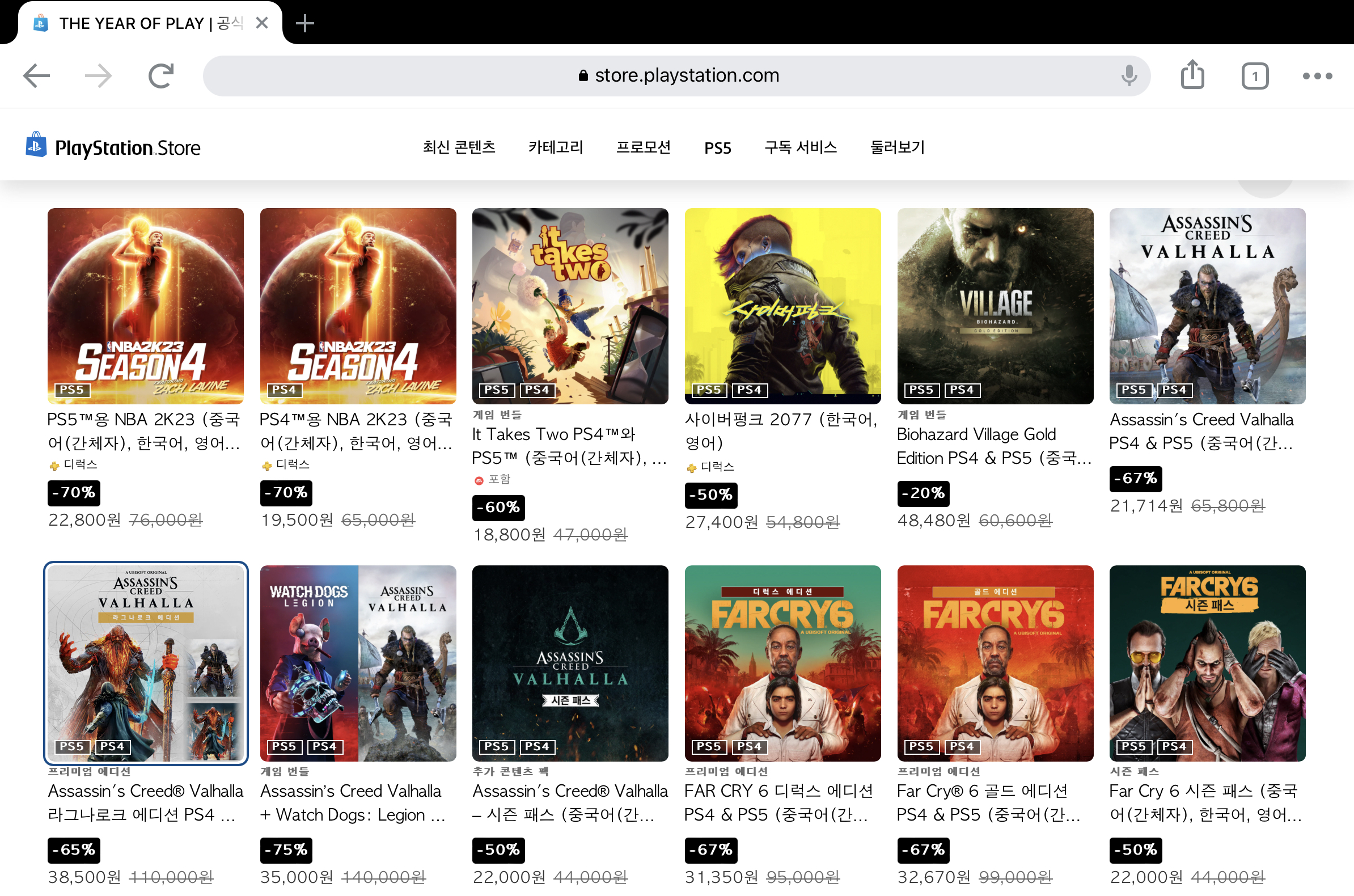Tap the microphone voice search icon
The height and width of the screenshot is (896, 1354).
[x=1129, y=76]
